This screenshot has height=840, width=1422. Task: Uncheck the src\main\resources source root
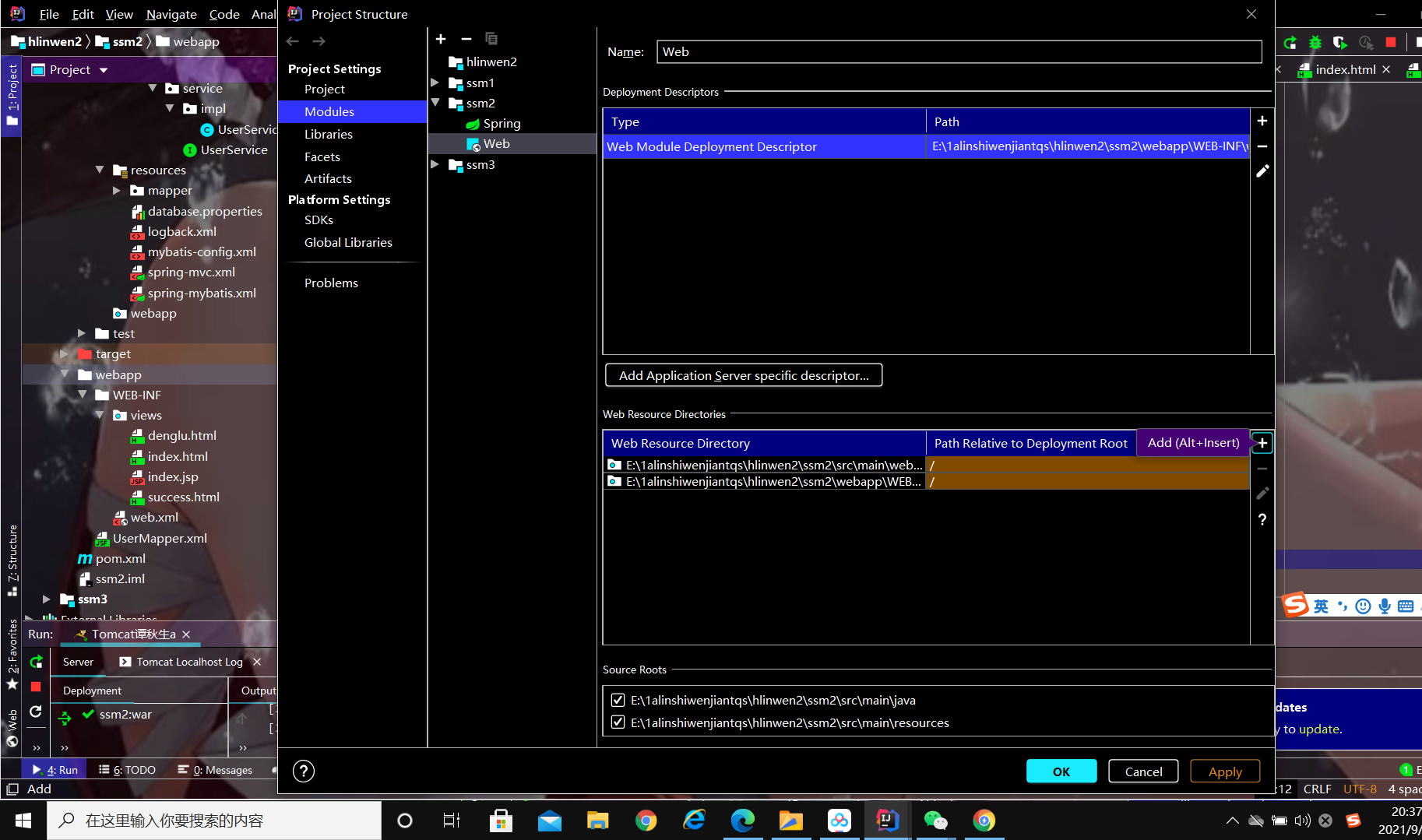pyautogui.click(x=618, y=722)
